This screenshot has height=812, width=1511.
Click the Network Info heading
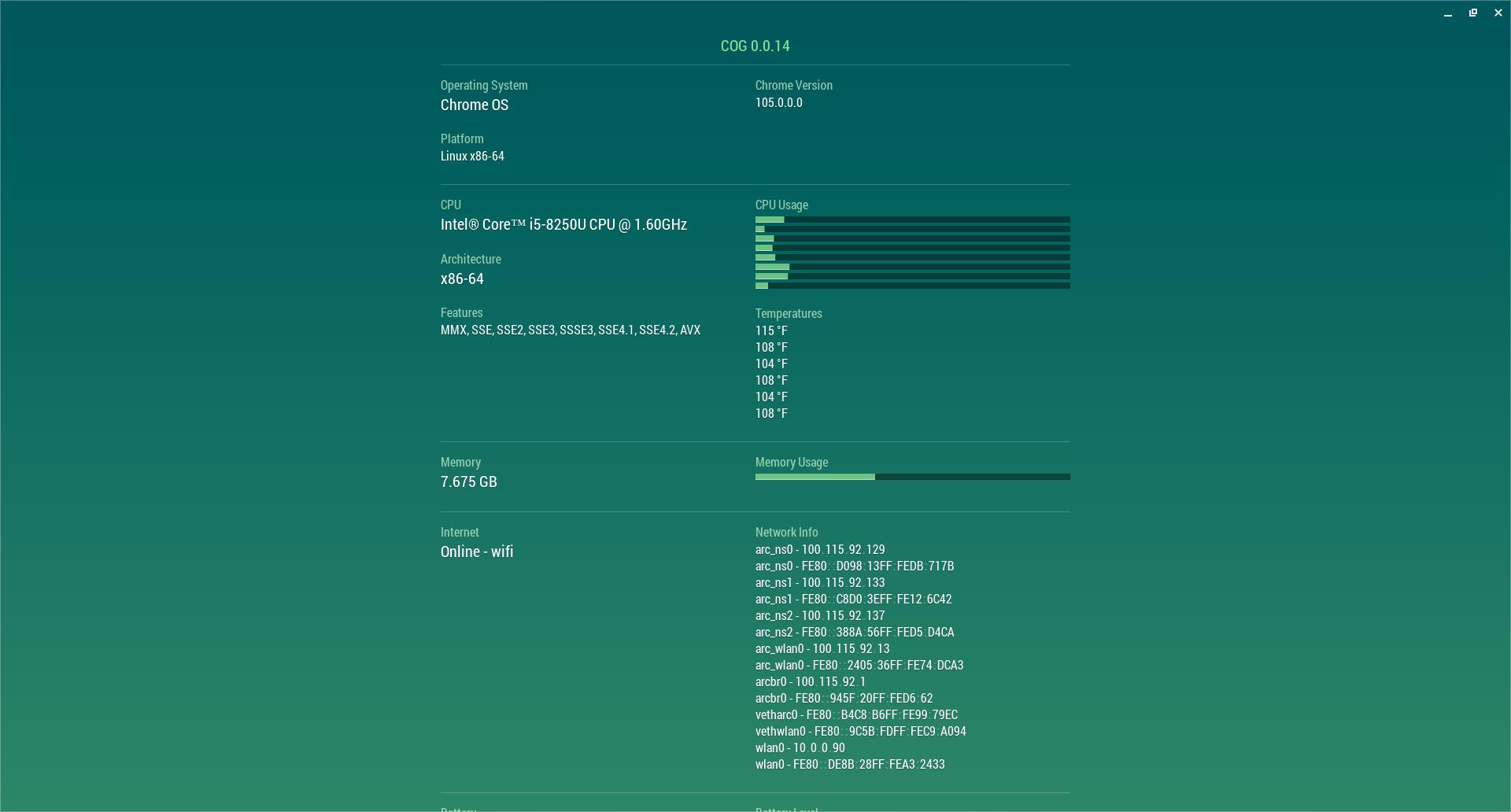pos(787,532)
